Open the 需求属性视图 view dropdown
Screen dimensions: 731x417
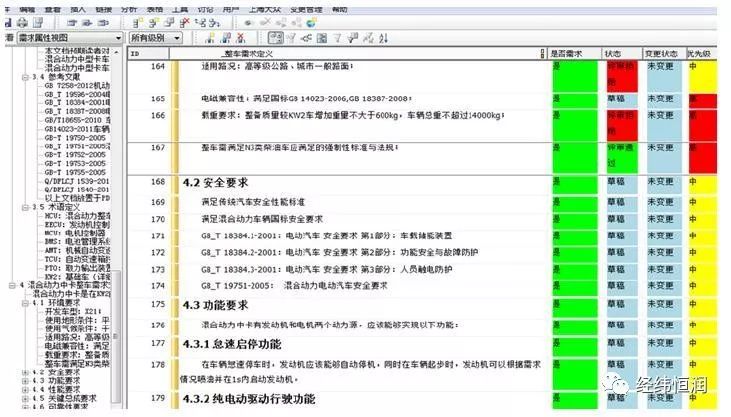119,38
